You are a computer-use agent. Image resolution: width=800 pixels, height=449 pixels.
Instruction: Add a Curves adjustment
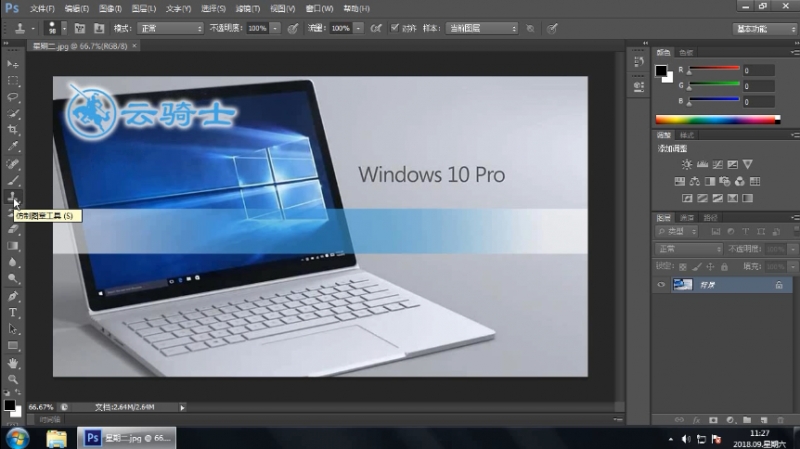coord(717,164)
